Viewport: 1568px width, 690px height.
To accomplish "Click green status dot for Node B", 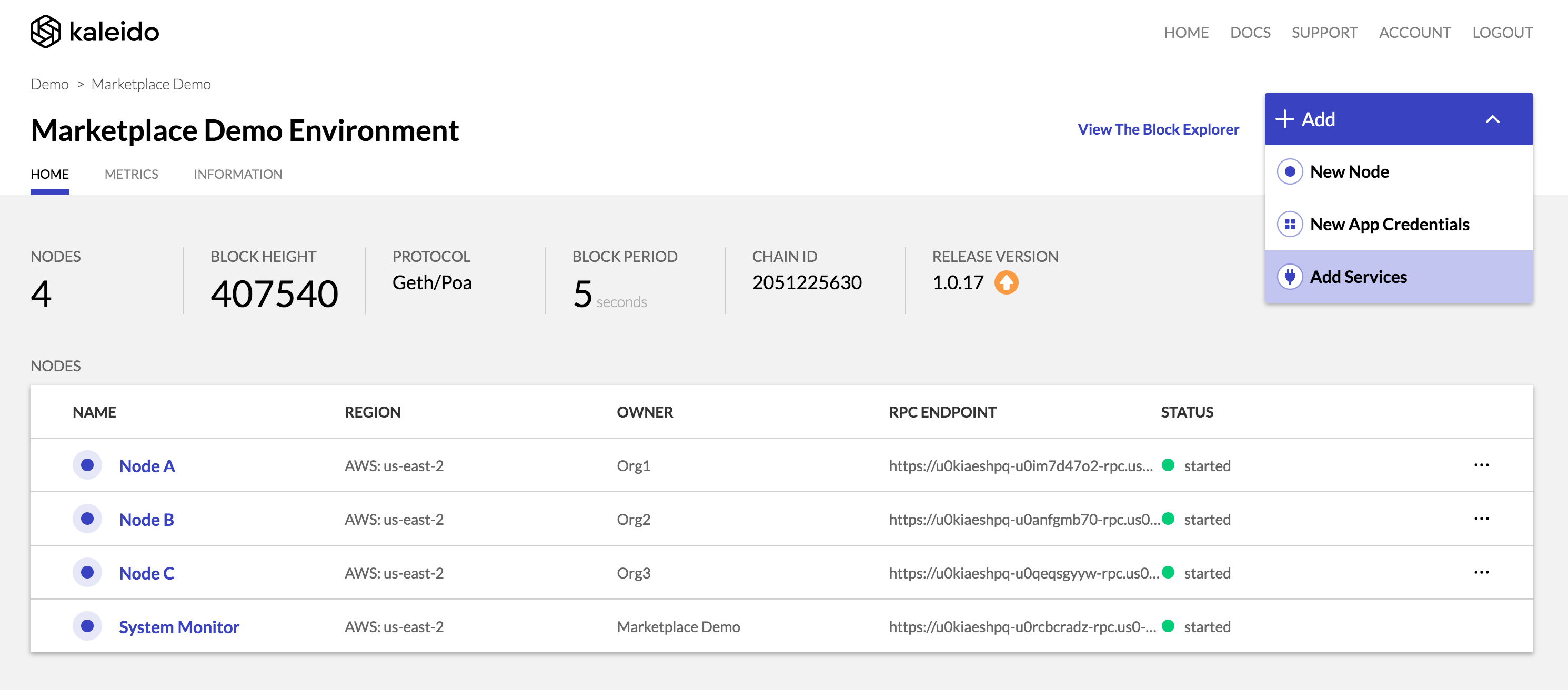I will (x=1168, y=519).
